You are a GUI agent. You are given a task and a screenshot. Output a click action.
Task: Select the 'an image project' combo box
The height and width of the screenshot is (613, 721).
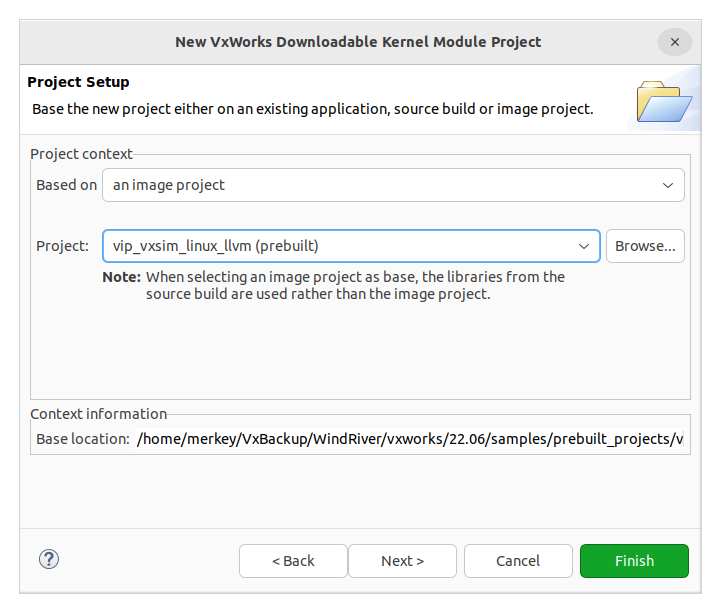tap(393, 185)
